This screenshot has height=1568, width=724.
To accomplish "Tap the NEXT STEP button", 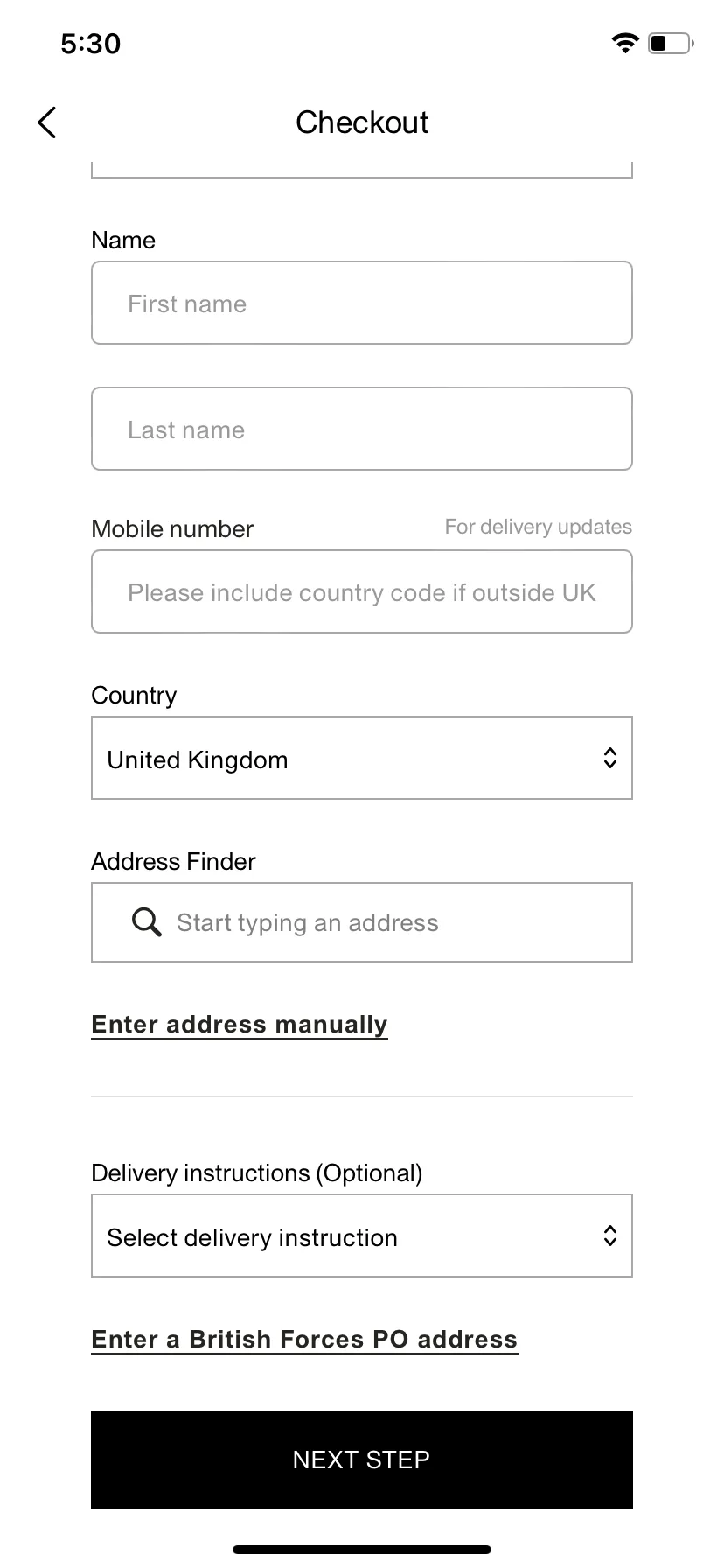I will point(362,1459).
